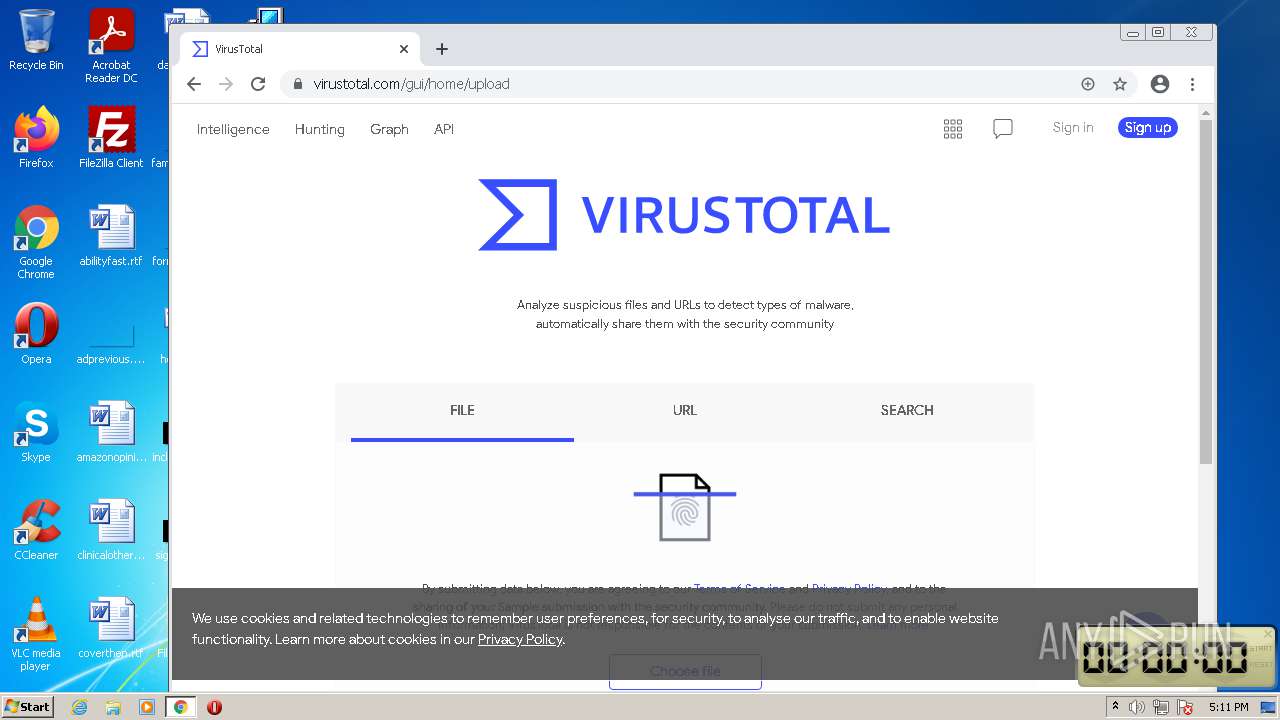1280x720 pixels.
Task: Open Windows Explorer folder in taskbar
Action: 113,707
